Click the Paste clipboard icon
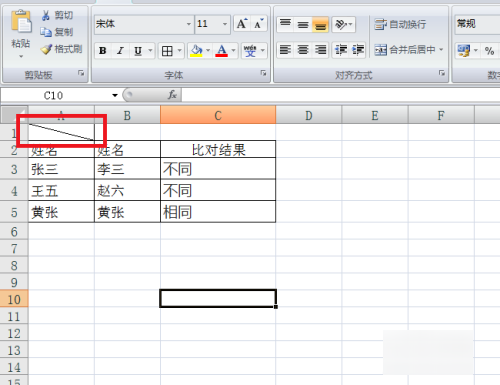This screenshot has height=385, width=500. point(21,22)
